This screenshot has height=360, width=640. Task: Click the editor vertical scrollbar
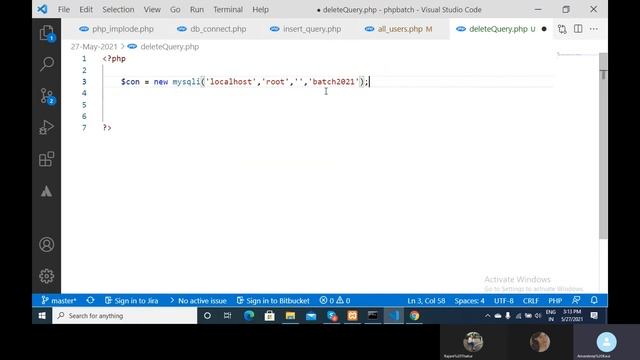603,146
